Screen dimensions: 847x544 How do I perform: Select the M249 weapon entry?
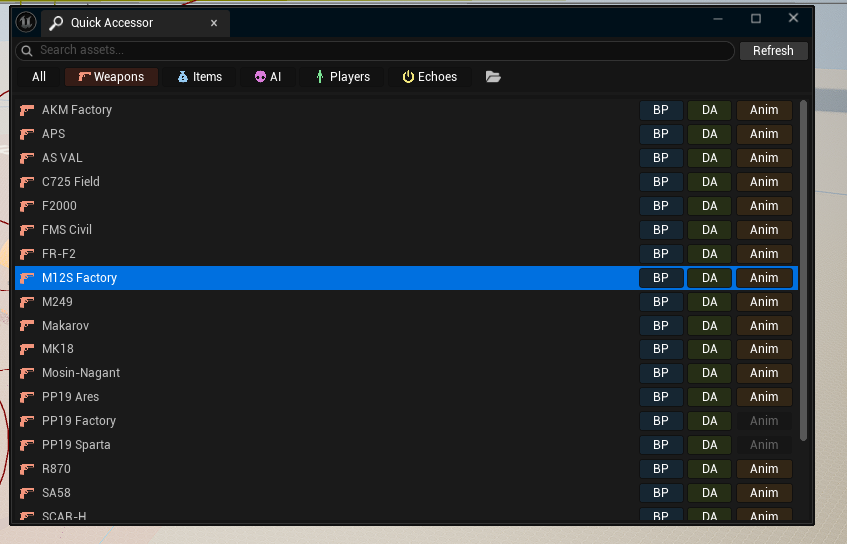click(x=57, y=301)
